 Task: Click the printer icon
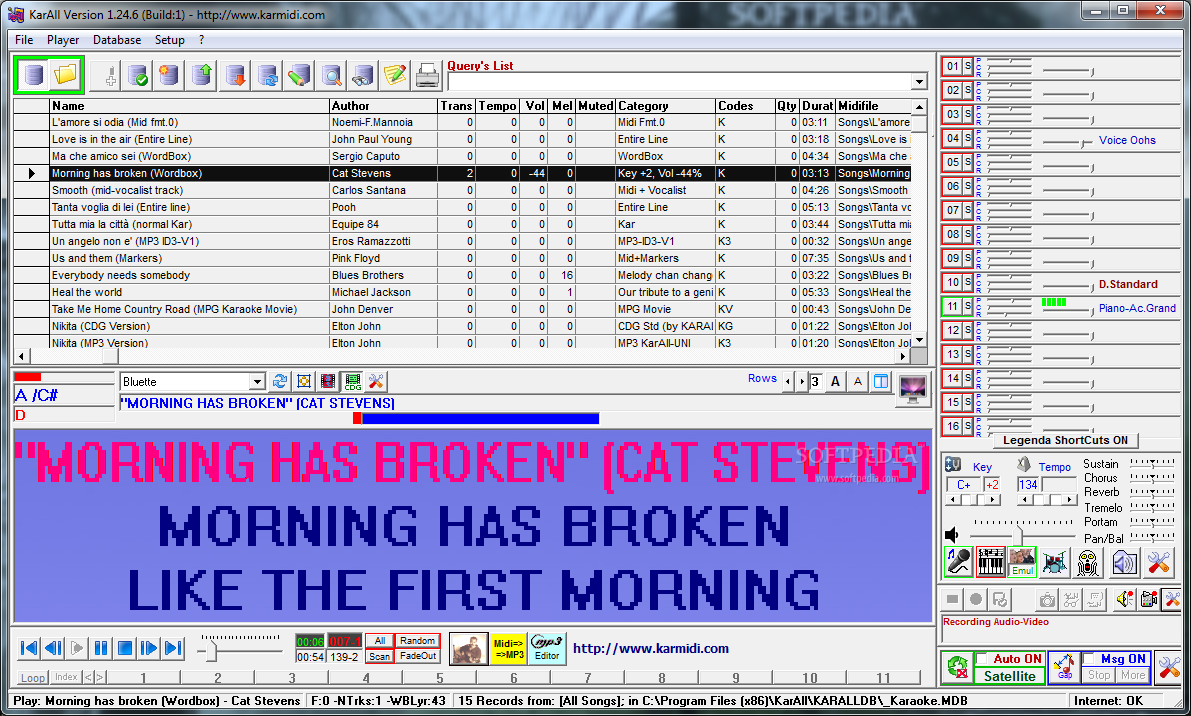tap(428, 75)
